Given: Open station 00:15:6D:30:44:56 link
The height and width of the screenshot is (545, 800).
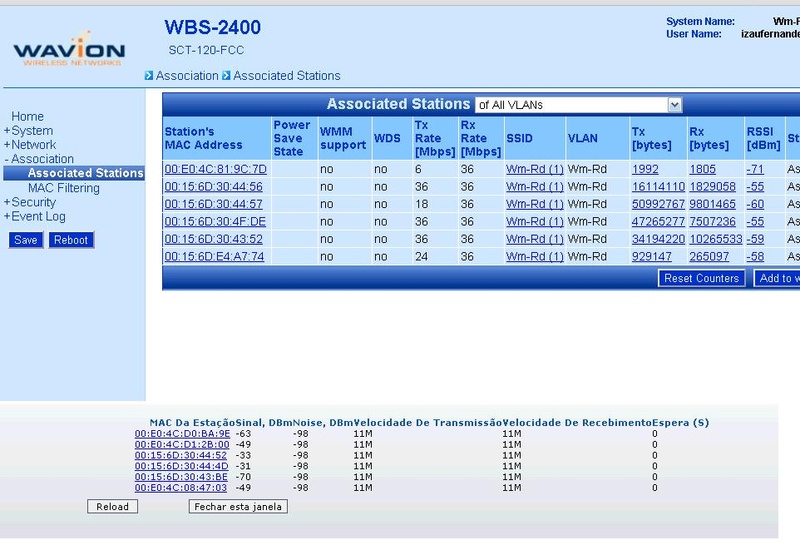Looking at the screenshot, I should (213, 187).
